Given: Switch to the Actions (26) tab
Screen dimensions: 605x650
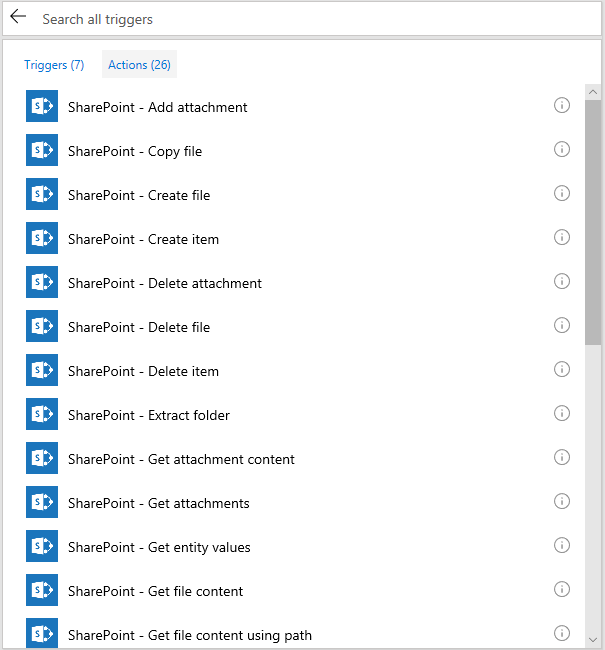Looking at the screenshot, I should click(139, 64).
